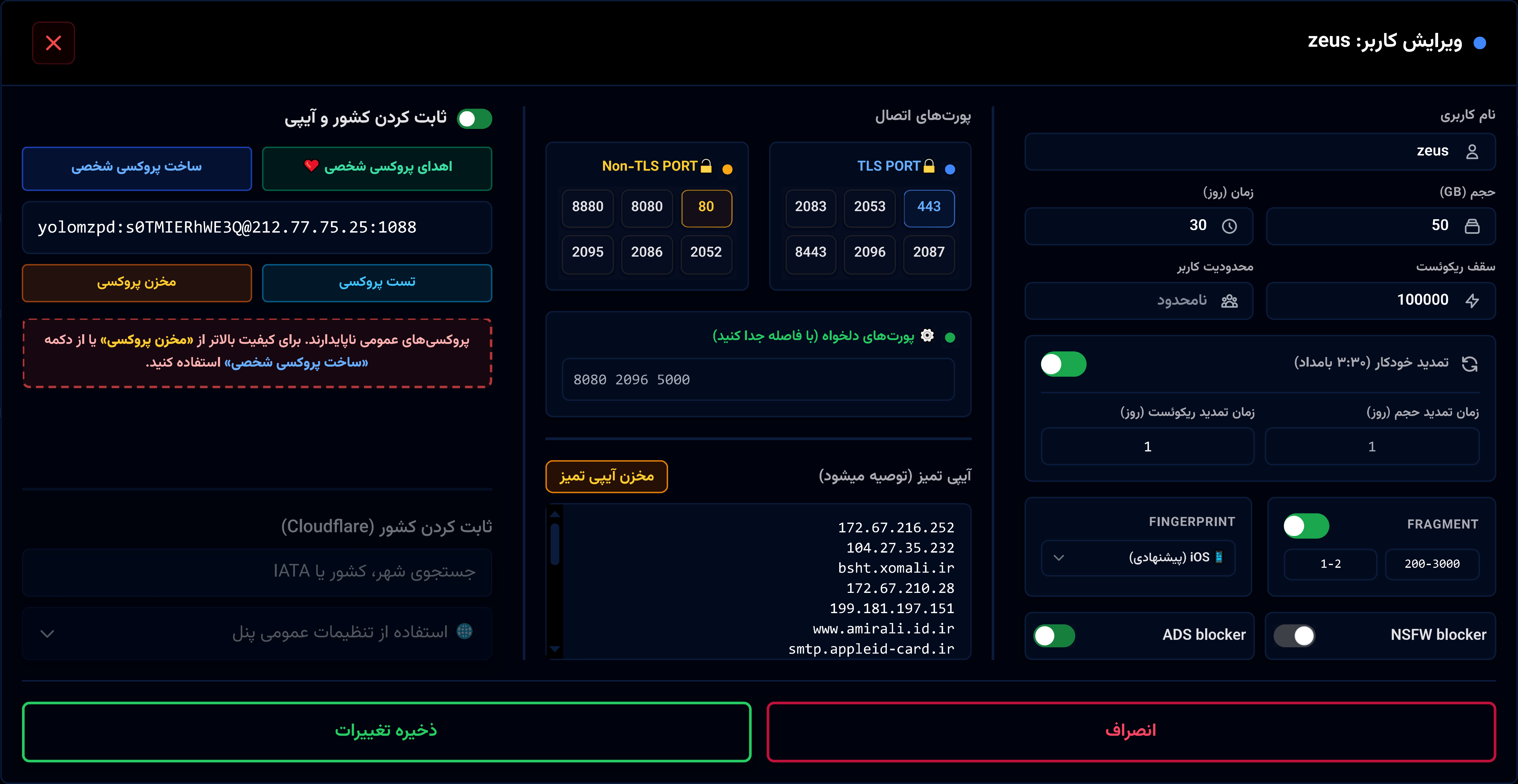Click the TLS PORT lock icon
This screenshot has width=1518, height=784.
coord(929,166)
